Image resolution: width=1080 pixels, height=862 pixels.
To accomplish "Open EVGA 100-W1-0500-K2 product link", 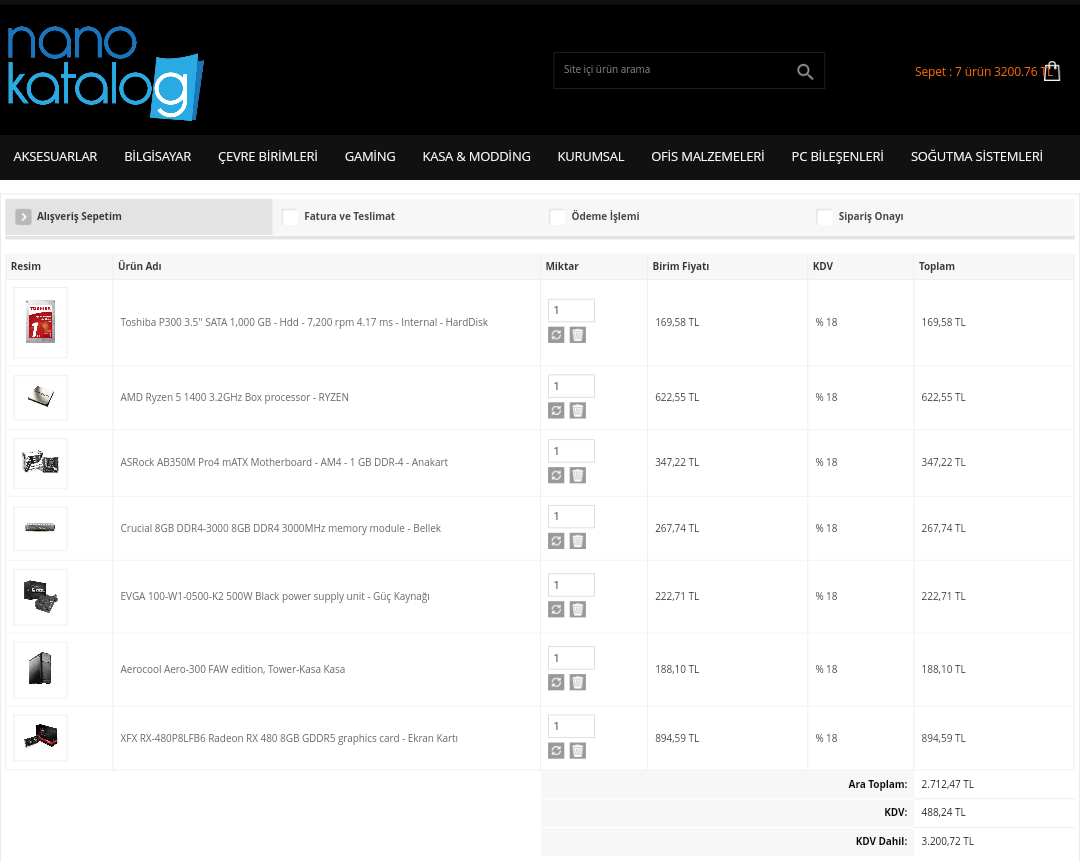I will click(x=275, y=597).
